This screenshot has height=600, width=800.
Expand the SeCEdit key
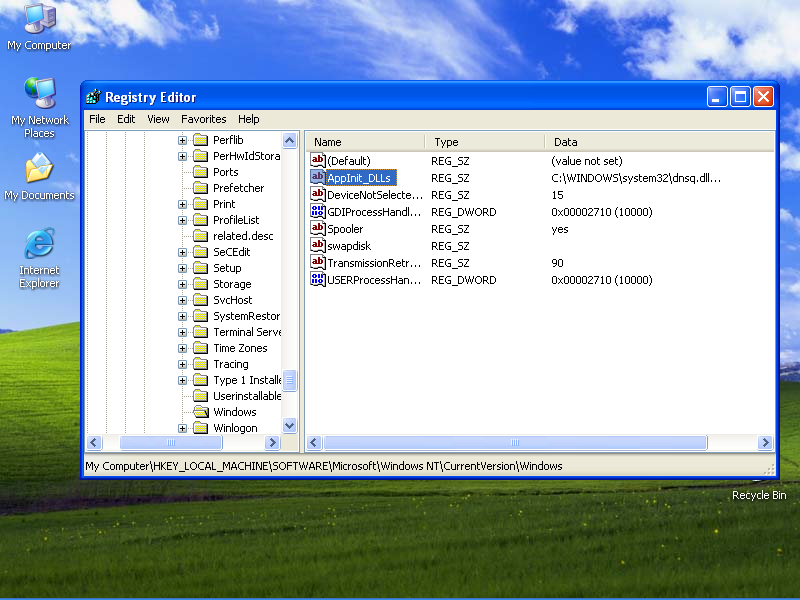(x=182, y=252)
